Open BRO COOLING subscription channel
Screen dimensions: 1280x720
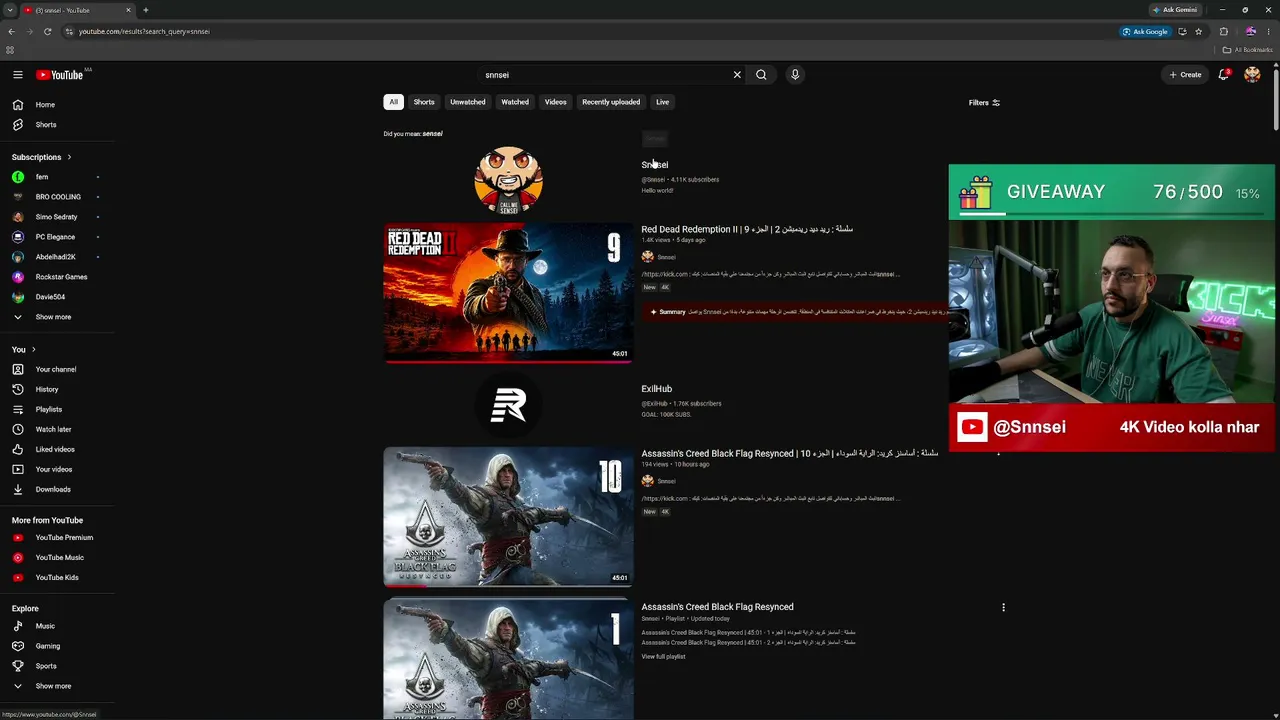pyautogui.click(x=57, y=197)
